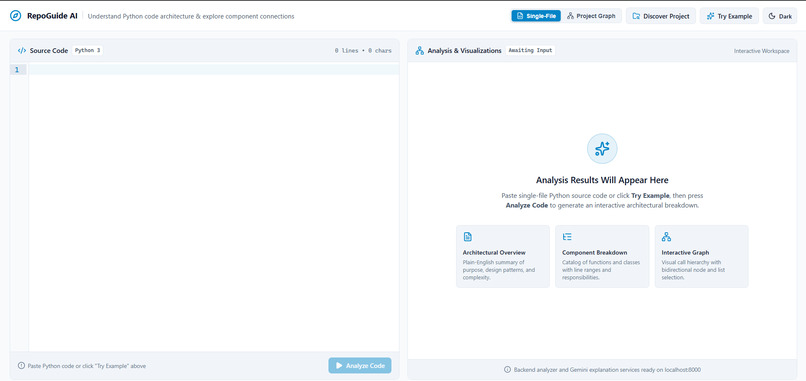Image resolution: width=806 pixels, height=381 pixels.
Task: Click the RepoGuide AI title text
Action: click(x=52, y=16)
